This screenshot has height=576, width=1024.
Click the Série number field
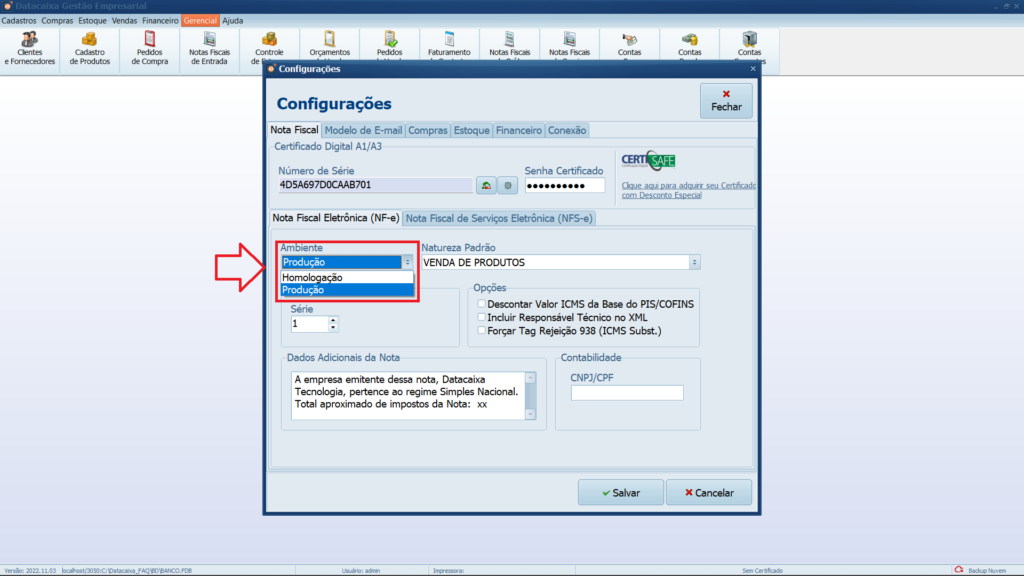(309, 324)
